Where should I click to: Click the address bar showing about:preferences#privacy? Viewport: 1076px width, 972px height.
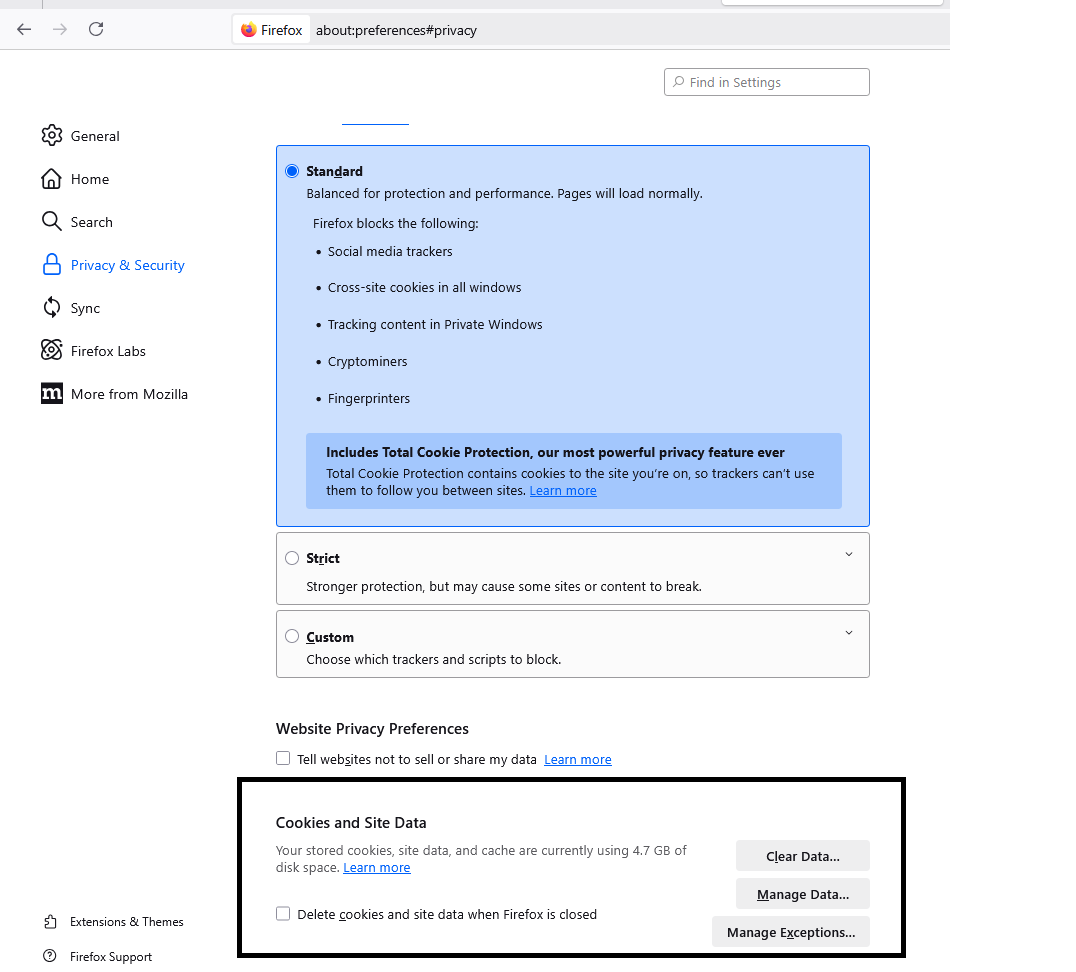tap(396, 30)
